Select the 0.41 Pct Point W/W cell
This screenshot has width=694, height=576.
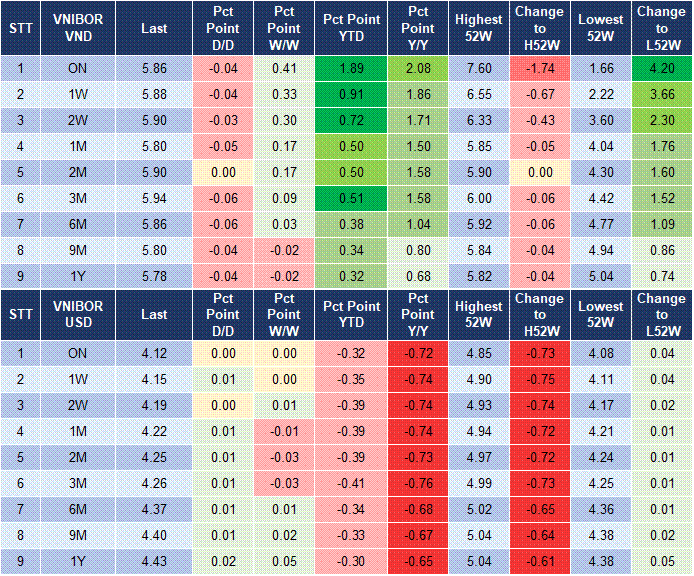click(x=285, y=68)
